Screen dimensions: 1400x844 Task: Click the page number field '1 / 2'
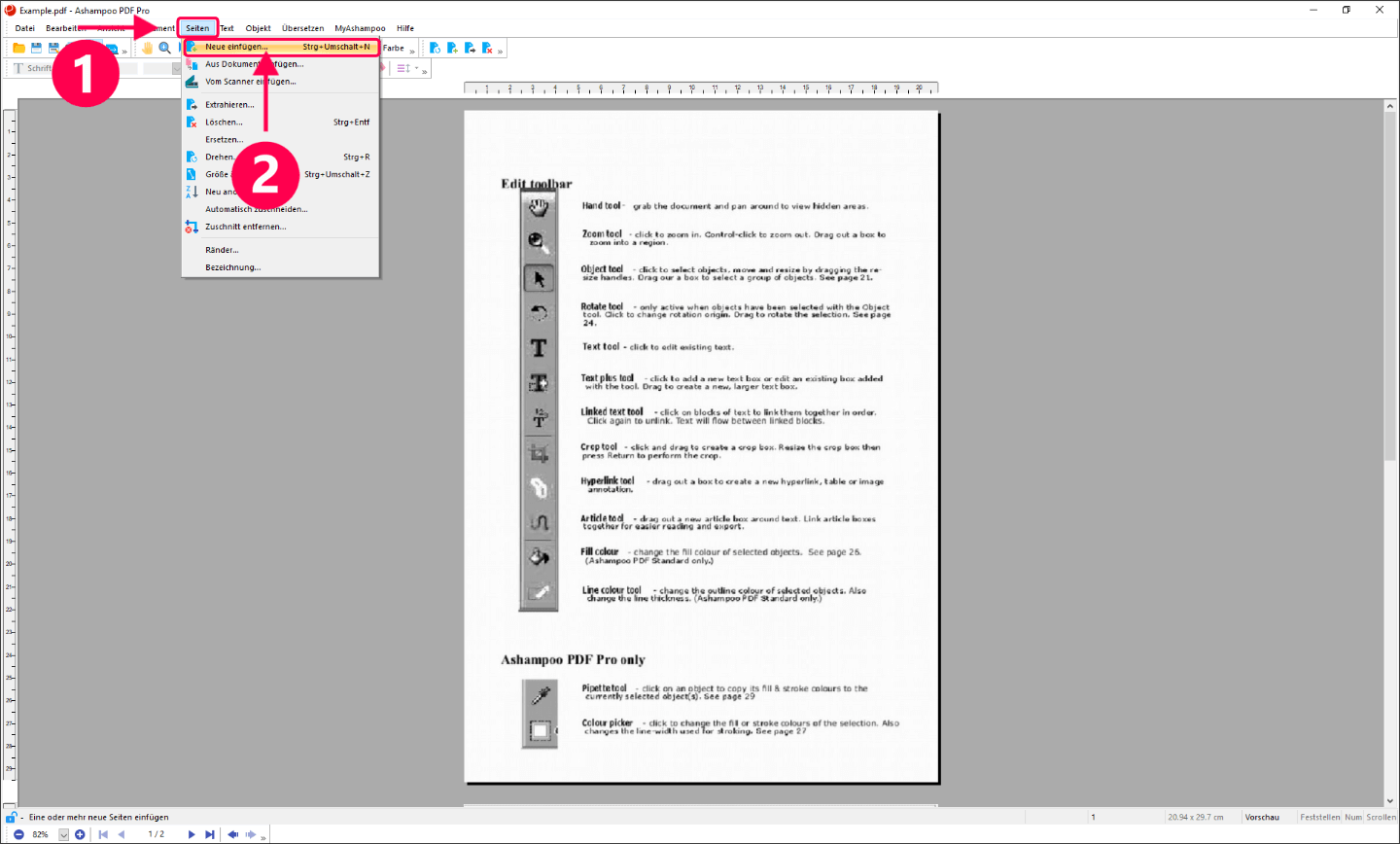(156, 834)
